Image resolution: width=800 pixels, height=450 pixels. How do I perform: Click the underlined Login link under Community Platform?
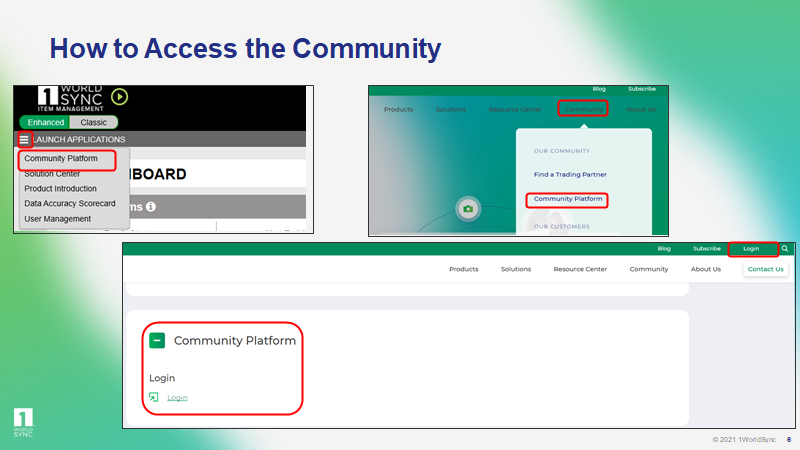[x=177, y=397]
